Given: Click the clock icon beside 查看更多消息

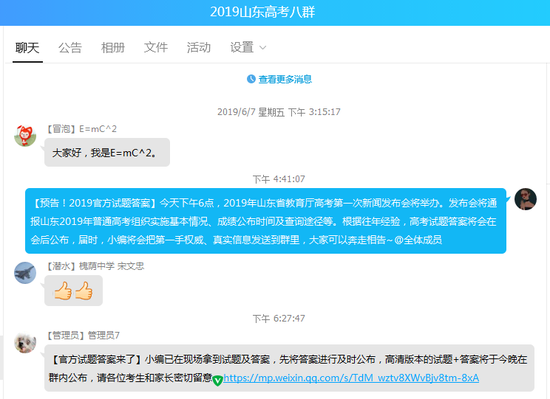Looking at the screenshot, I should click(251, 79).
